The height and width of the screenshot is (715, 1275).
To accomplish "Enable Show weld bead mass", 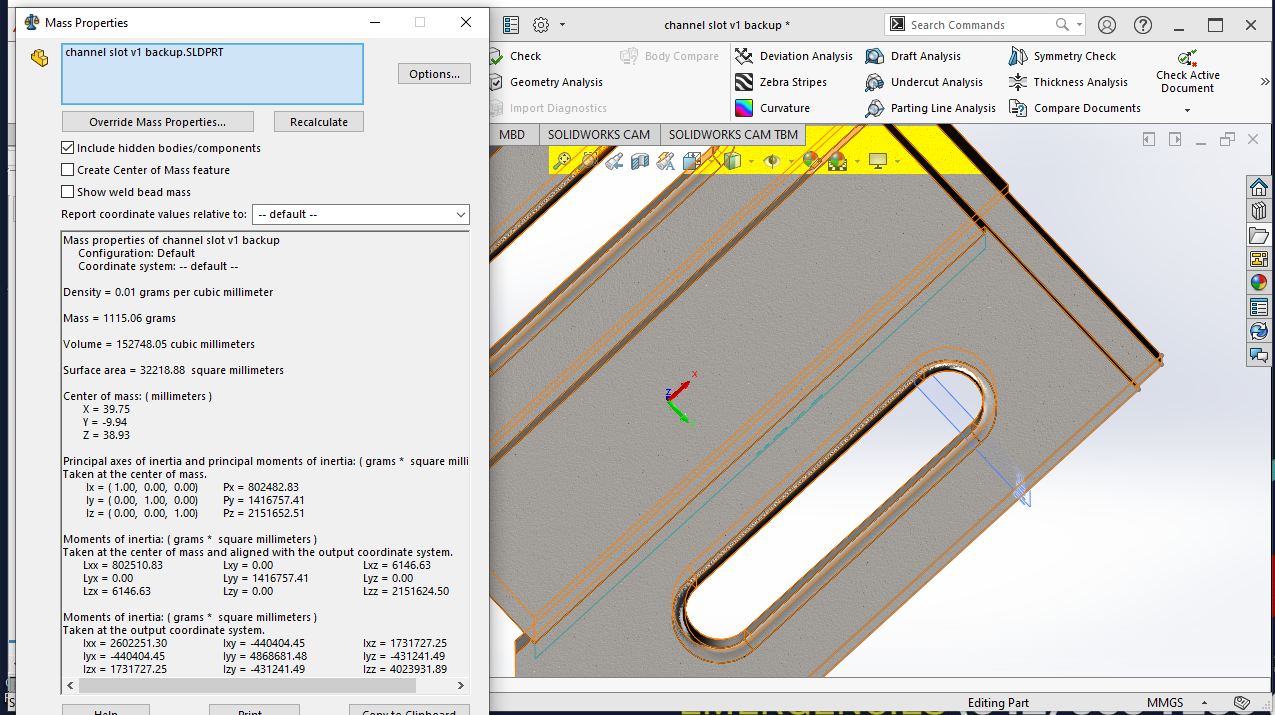I will tap(68, 192).
